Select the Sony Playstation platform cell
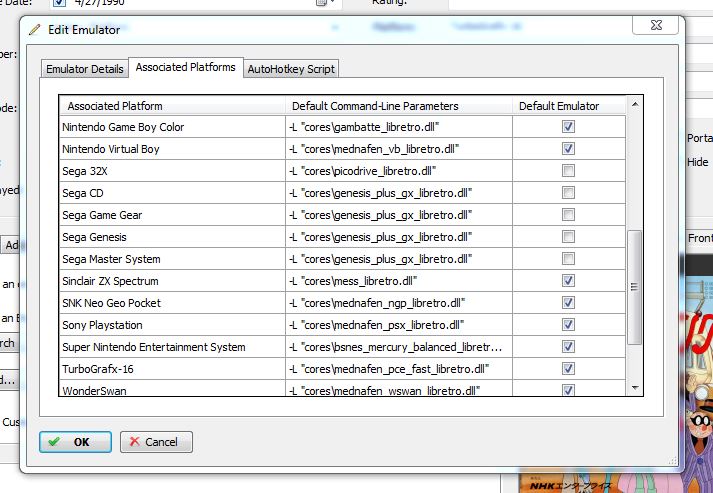The image size is (713, 493). [x=172, y=325]
